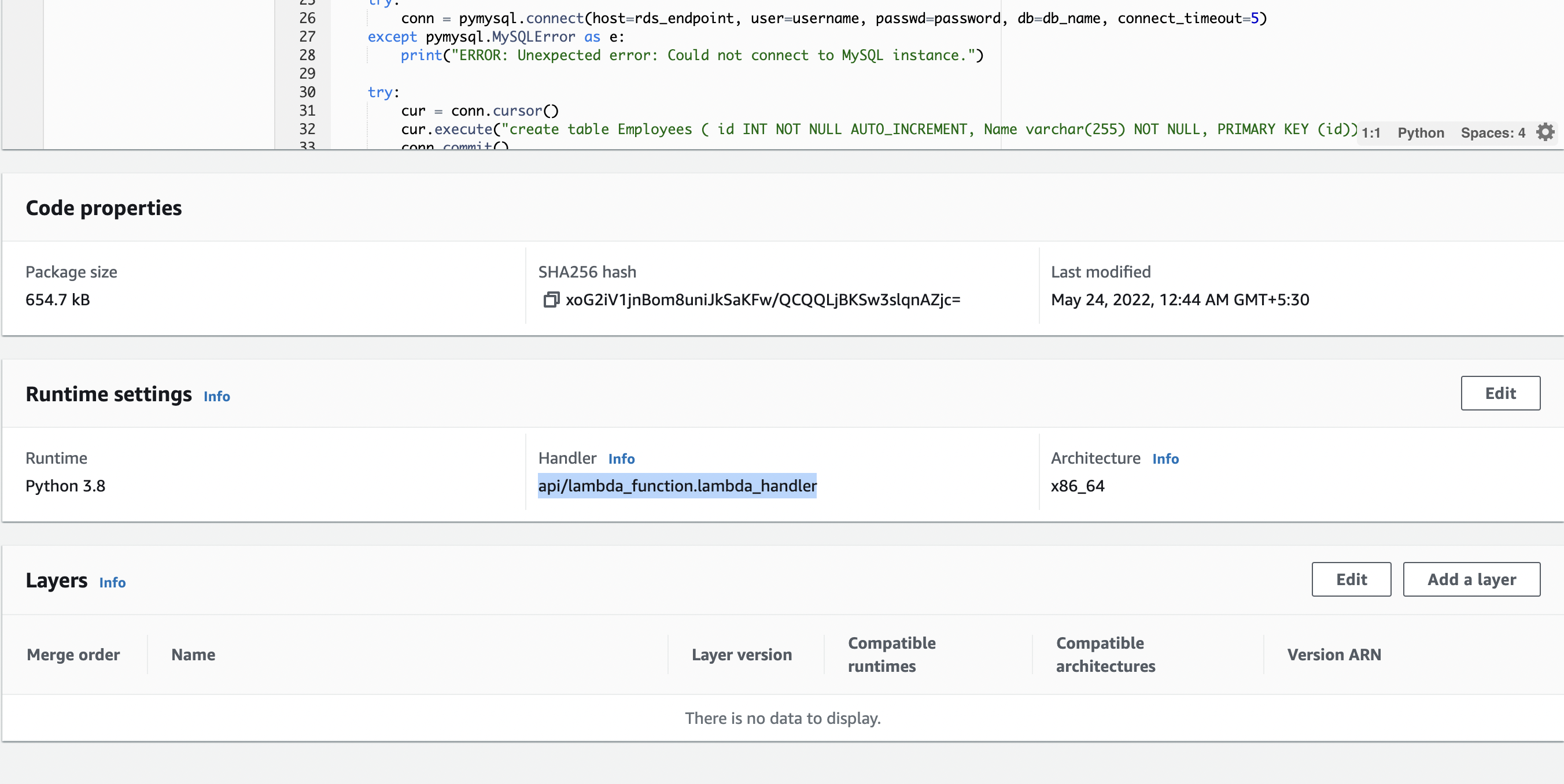Edit the Layers list
The height and width of the screenshot is (784, 1564).
click(x=1351, y=579)
